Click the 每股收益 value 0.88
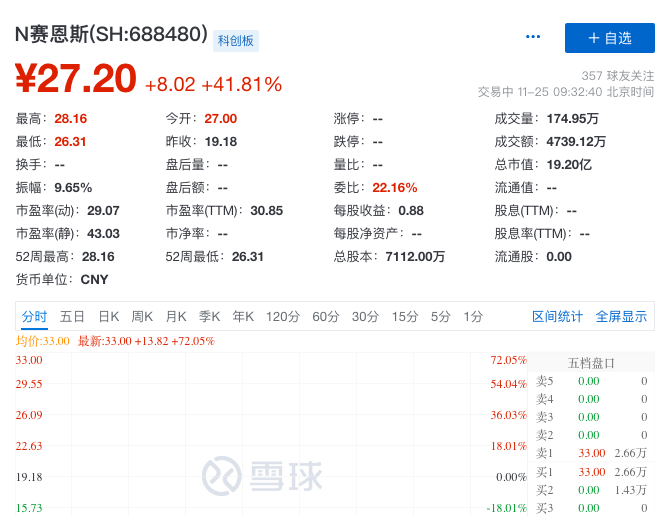660x517 pixels. [411, 211]
